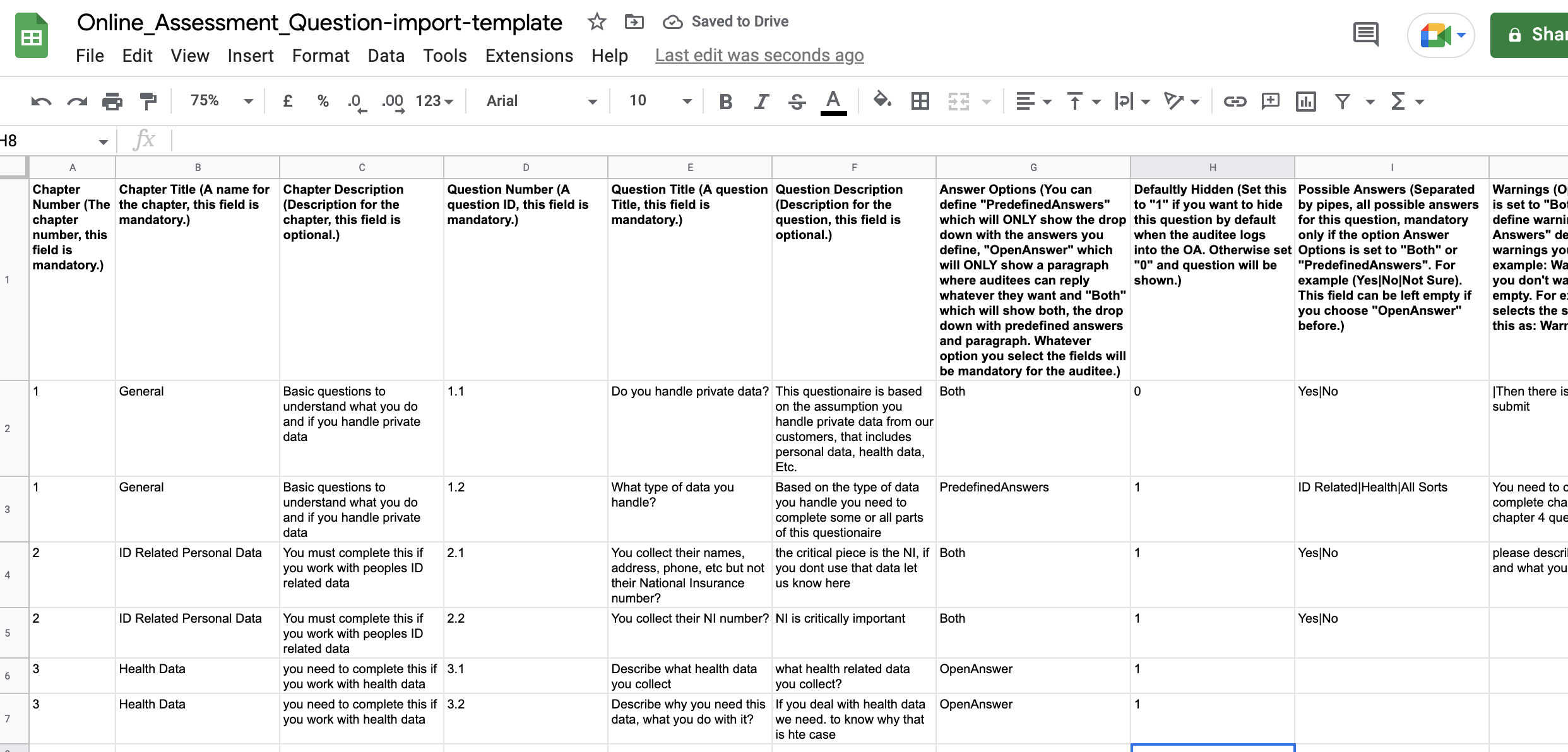Open the 75% zoom dropdown
1568x752 pixels.
[221, 101]
